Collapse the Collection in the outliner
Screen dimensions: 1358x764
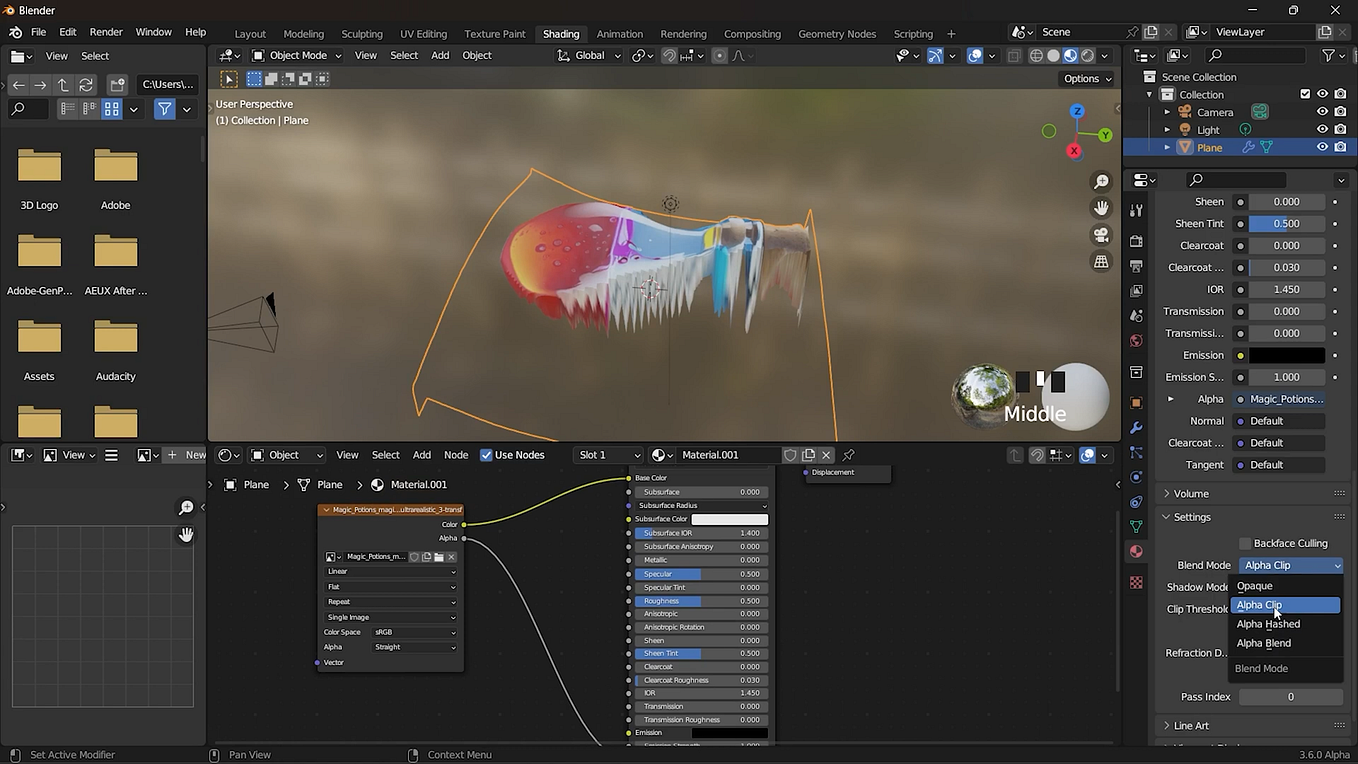point(1150,93)
